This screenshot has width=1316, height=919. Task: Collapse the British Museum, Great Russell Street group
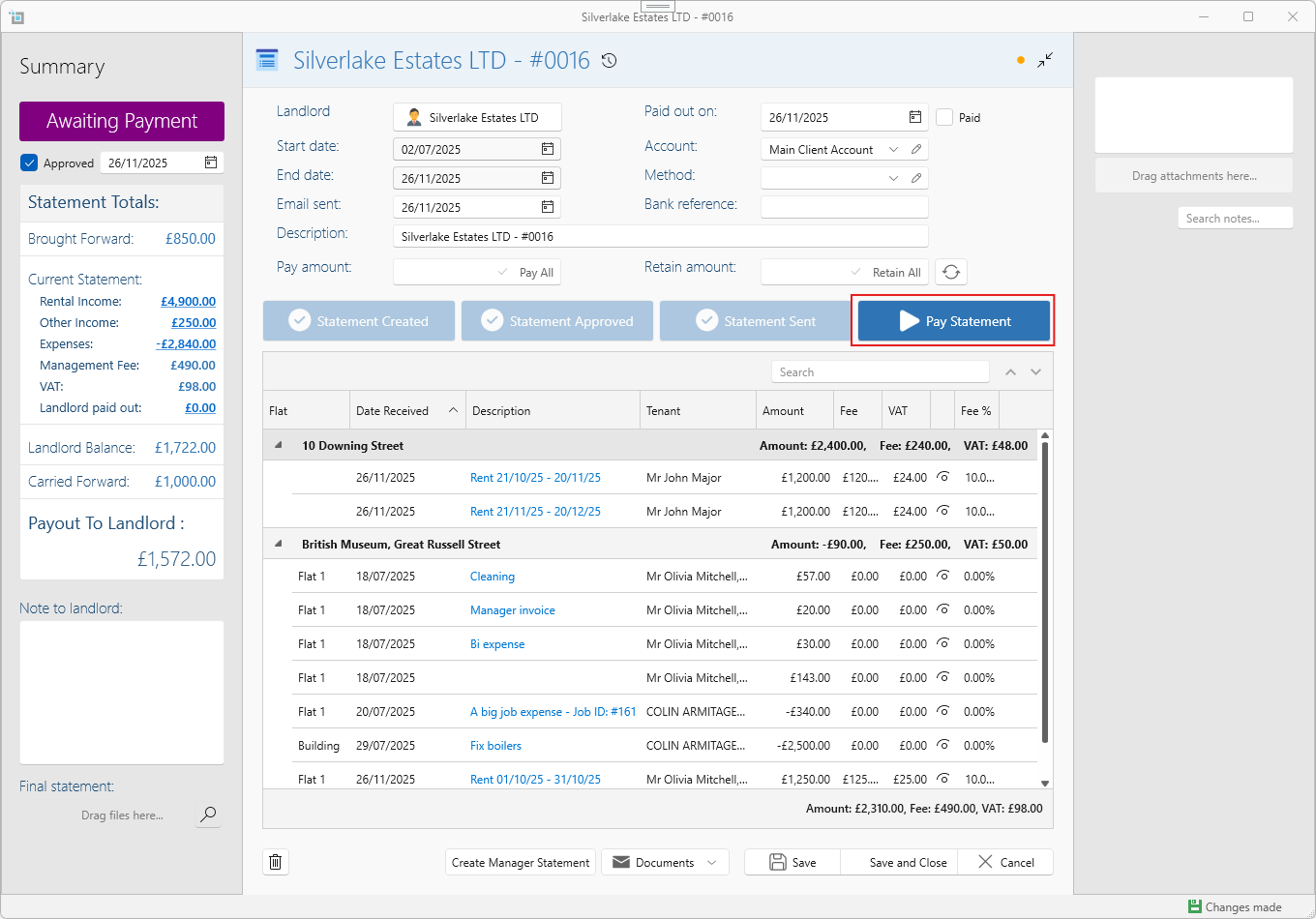pyautogui.click(x=279, y=544)
